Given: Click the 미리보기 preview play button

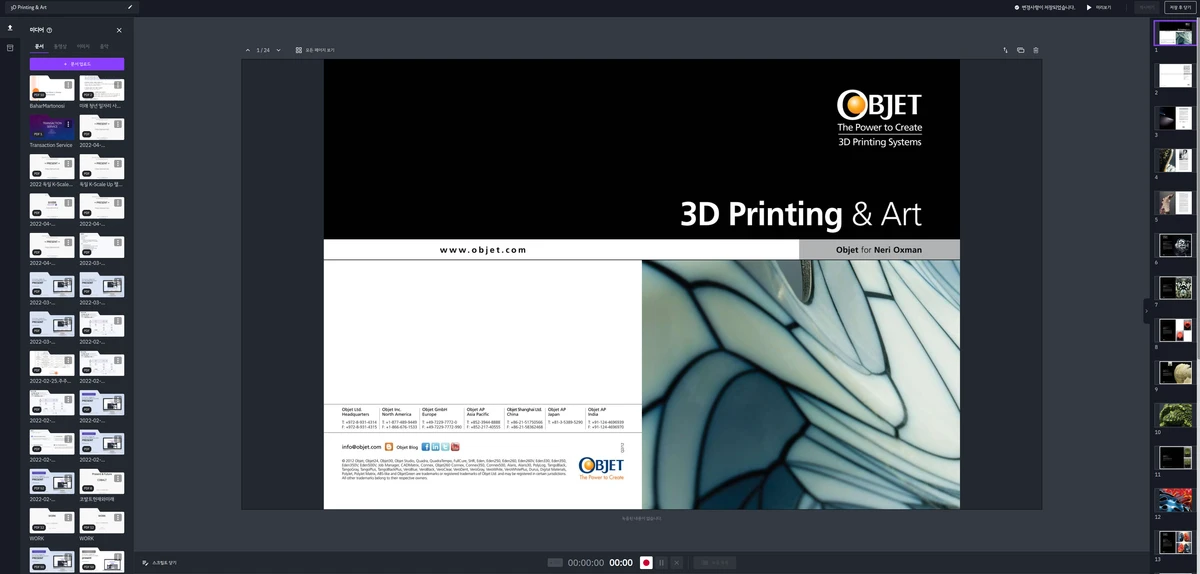Looking at the screenshot, I should (x=1099, y=7).
